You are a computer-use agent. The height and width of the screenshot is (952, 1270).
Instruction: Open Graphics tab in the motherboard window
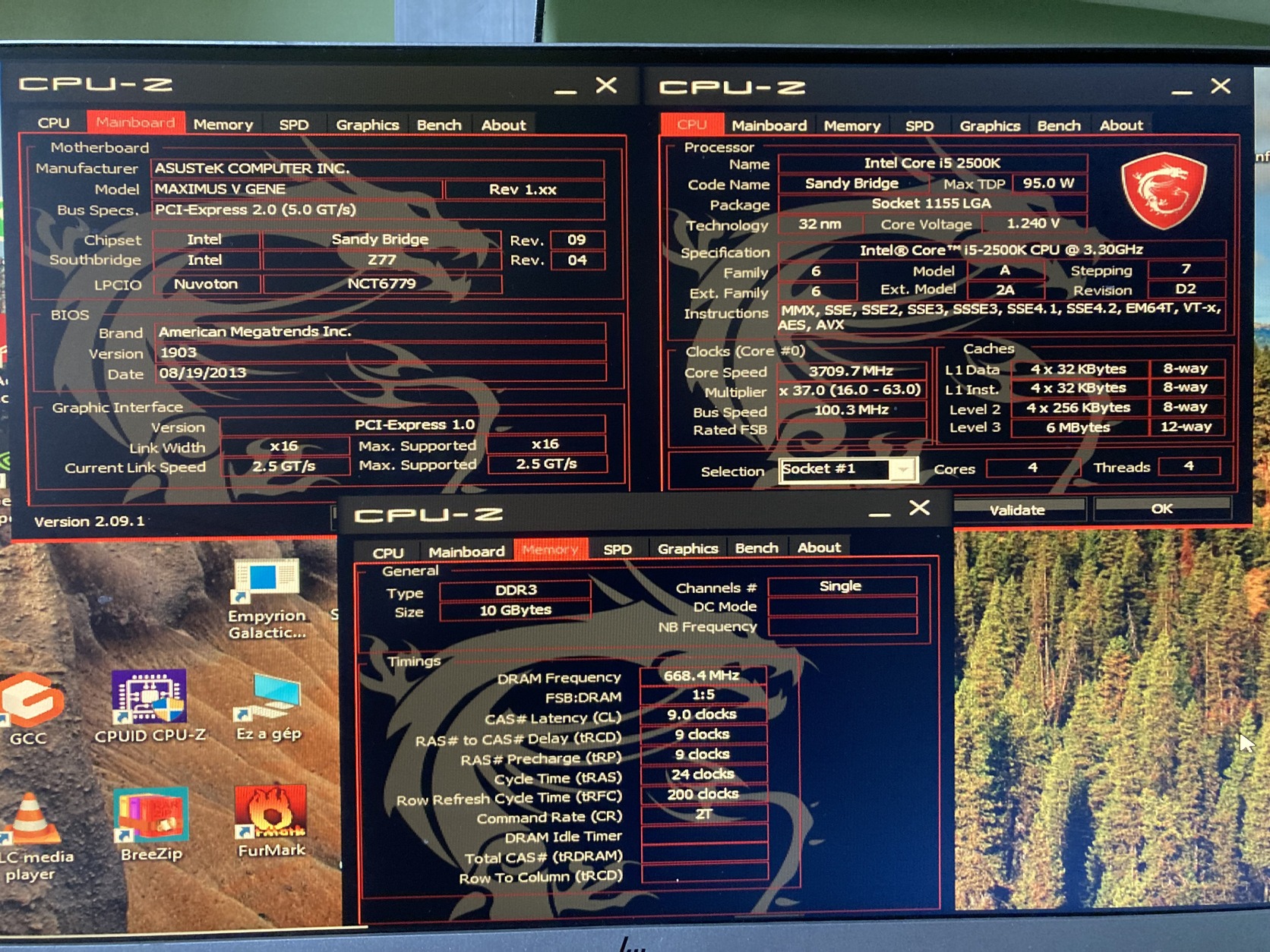(x=368, y=125)
